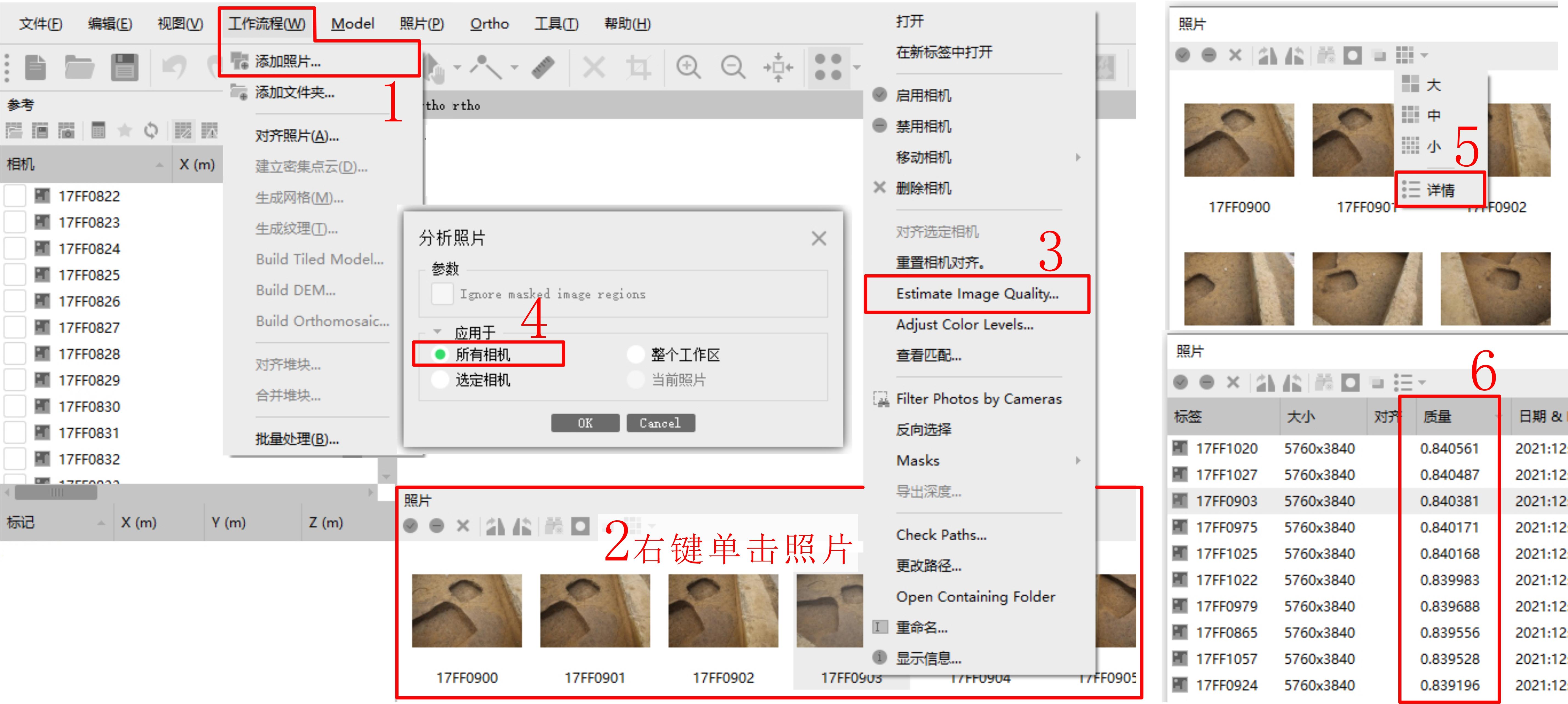Image resolution: width=1568 pixels, height=704 pixels.
Task: Expand the Masks submenu
Action: click(1078, 461)
